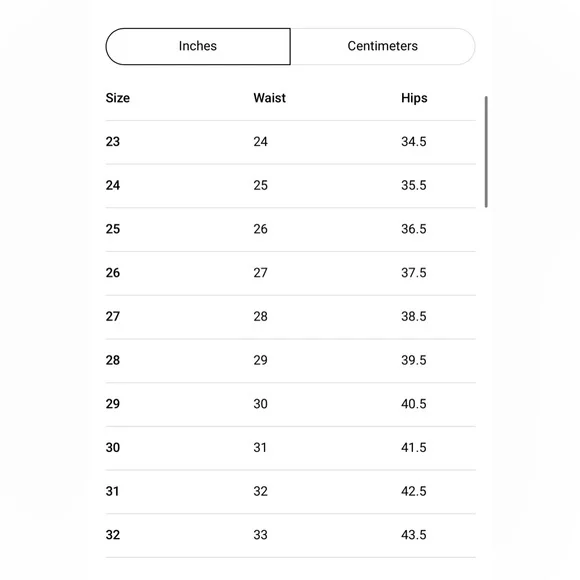Click the Hips column header

click(414, 98)
